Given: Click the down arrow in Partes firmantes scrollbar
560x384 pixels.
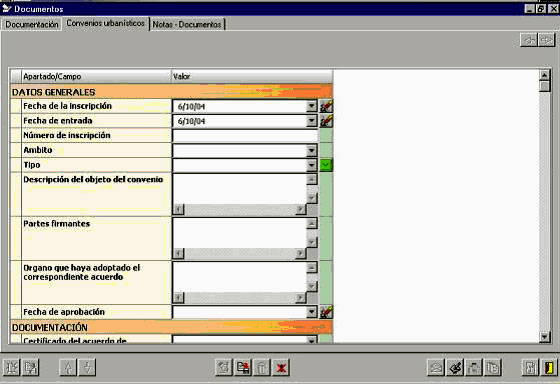Looking at the screenshot, I should [312, 242].
